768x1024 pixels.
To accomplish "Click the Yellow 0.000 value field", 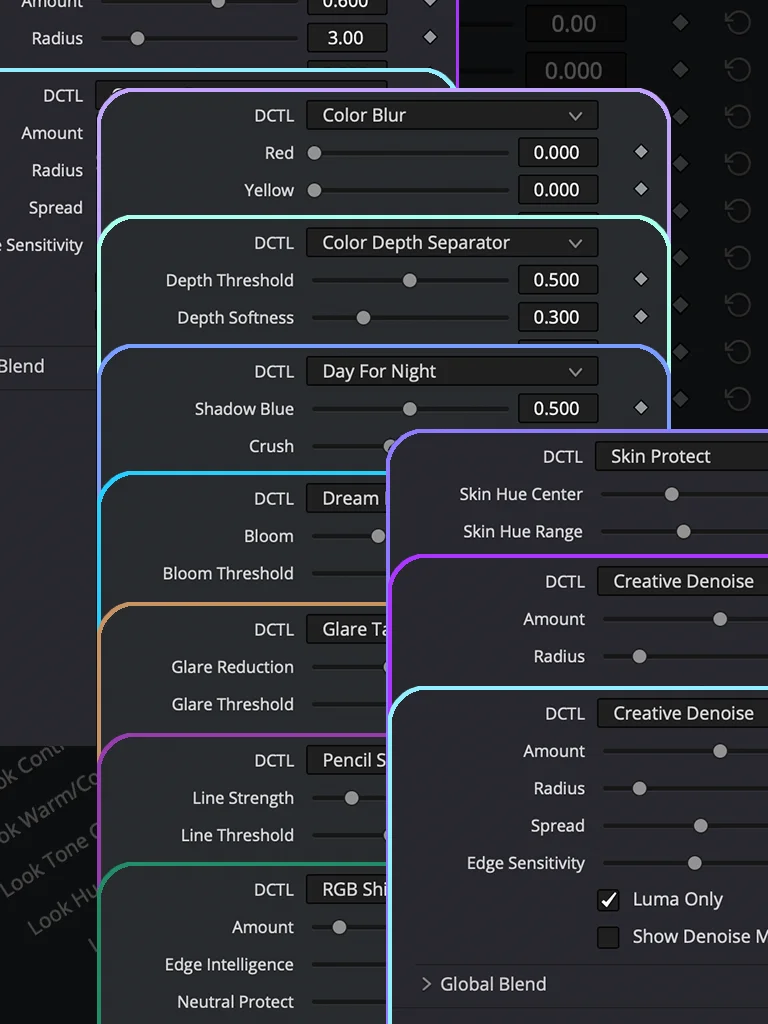I will point(558,189).
